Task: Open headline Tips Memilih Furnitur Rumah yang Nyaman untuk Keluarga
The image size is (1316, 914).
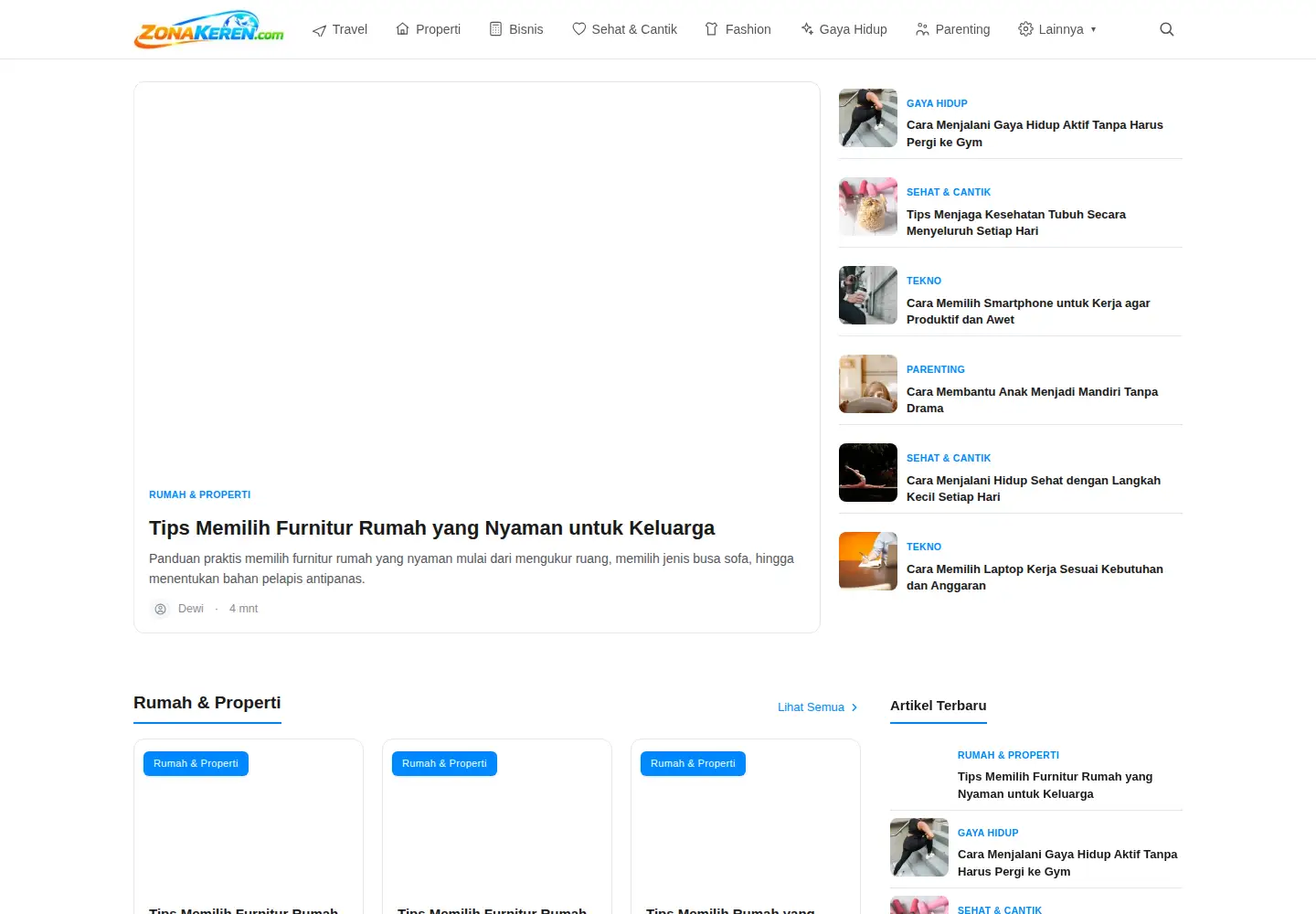Action: pyautogui.click(x=431, y=528)
